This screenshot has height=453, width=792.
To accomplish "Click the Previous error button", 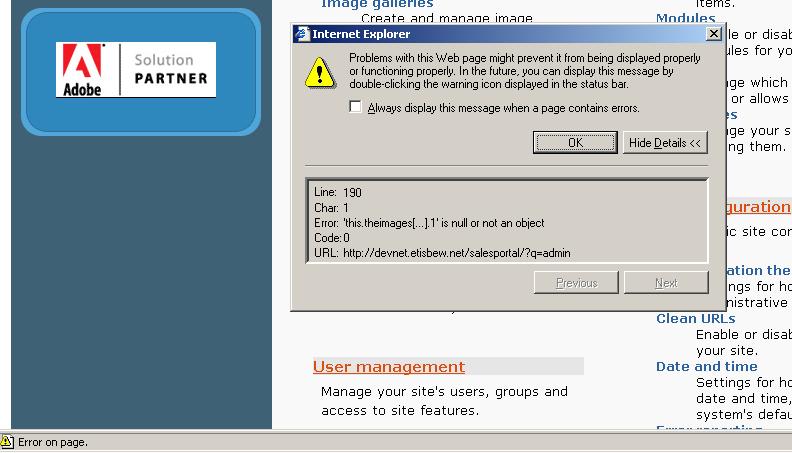I will (576, 283).
